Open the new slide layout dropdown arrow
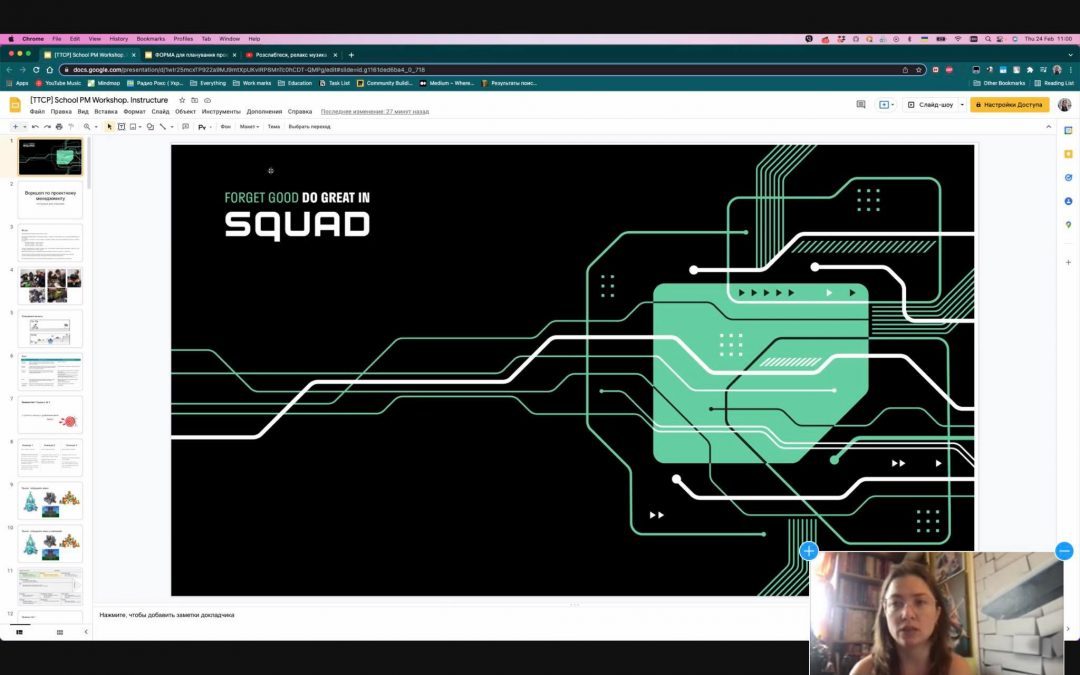The width and height of the screenshot is (1080, 675). 25,127
